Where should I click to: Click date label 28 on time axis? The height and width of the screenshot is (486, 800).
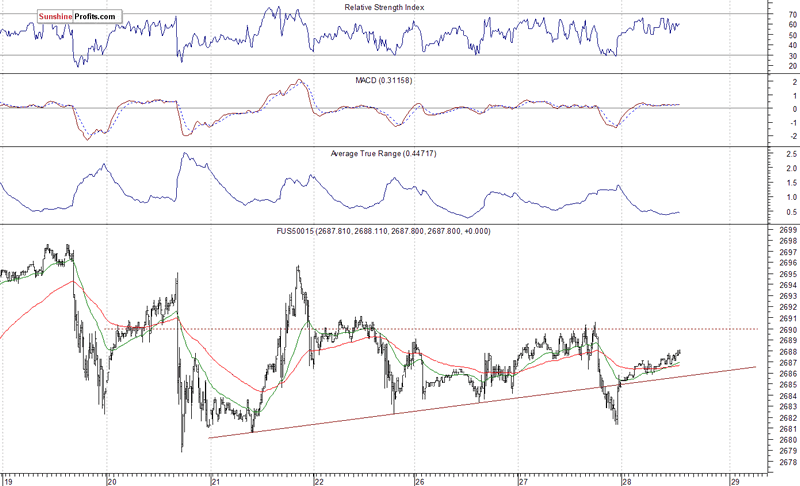[x=626, y=481]
